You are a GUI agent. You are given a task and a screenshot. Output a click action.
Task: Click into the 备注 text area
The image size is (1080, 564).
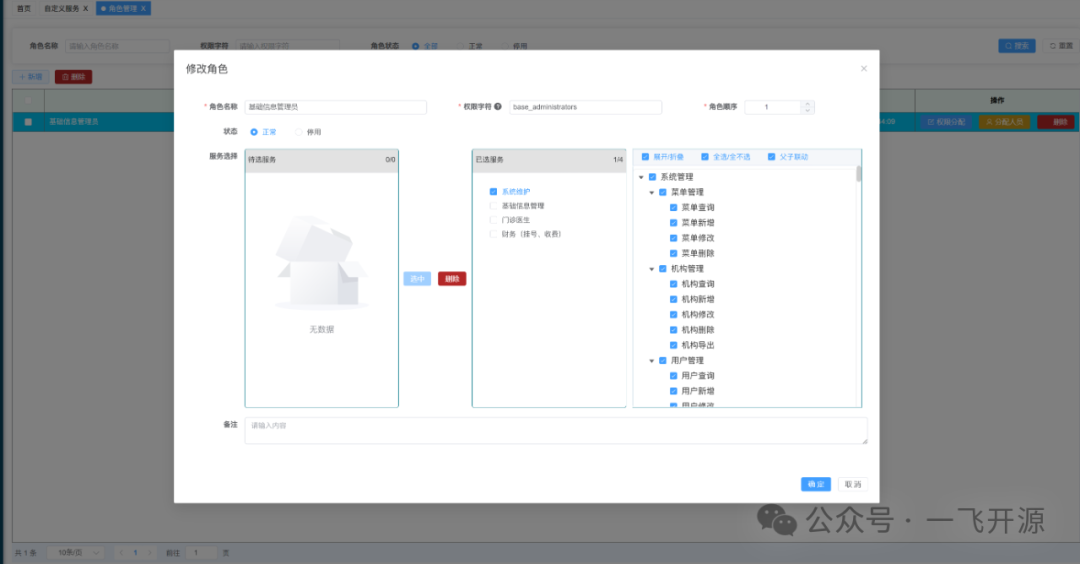(555, 431)
